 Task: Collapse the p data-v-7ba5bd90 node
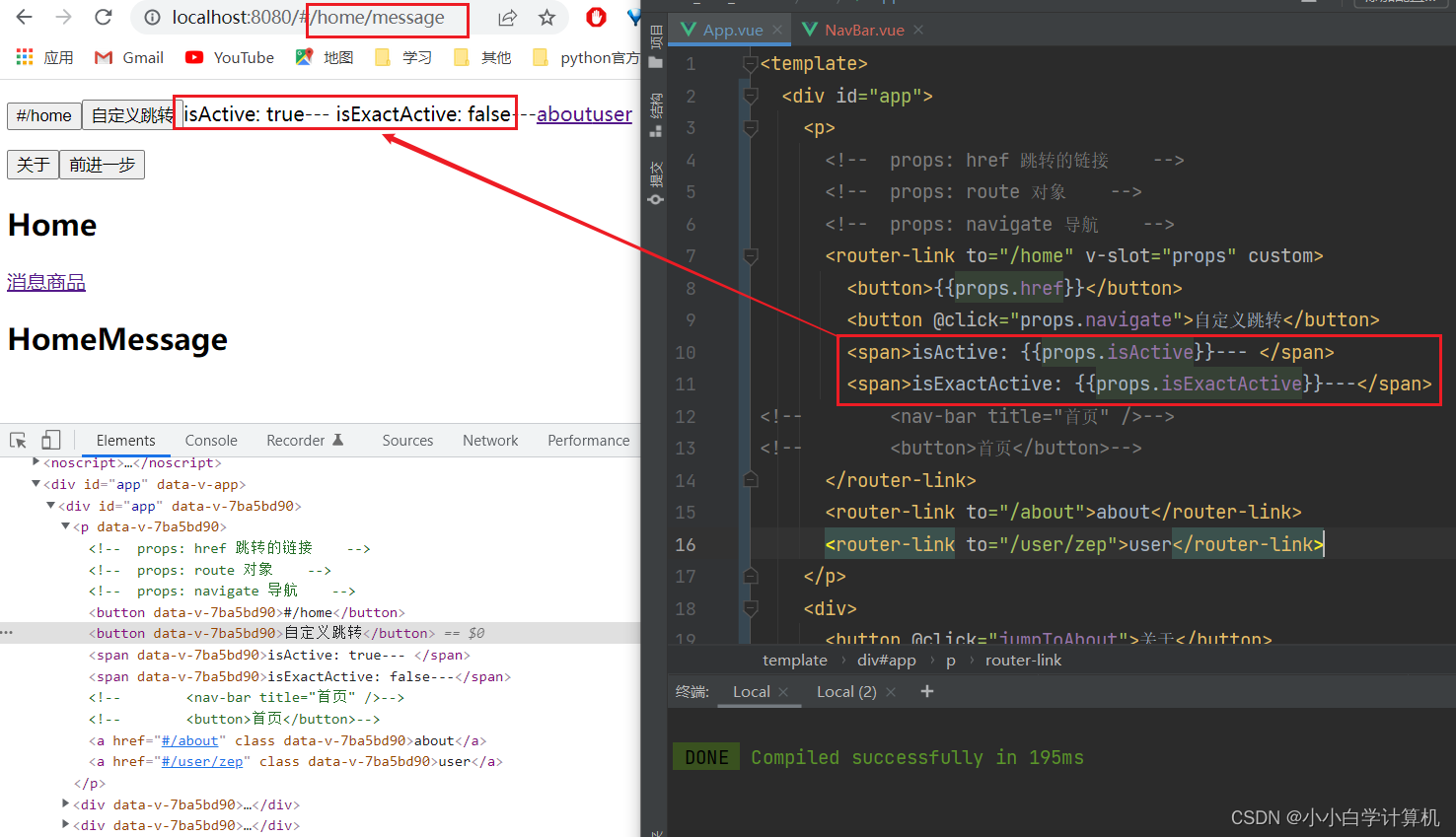coord(66,526)
